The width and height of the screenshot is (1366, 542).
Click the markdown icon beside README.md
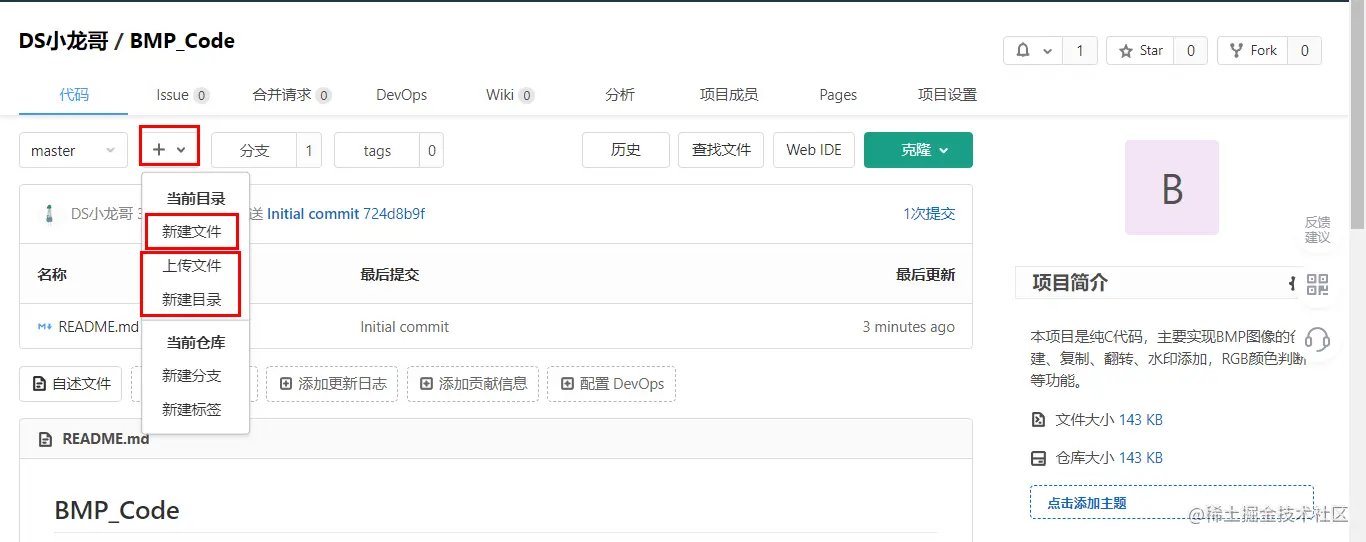(45, 326)
